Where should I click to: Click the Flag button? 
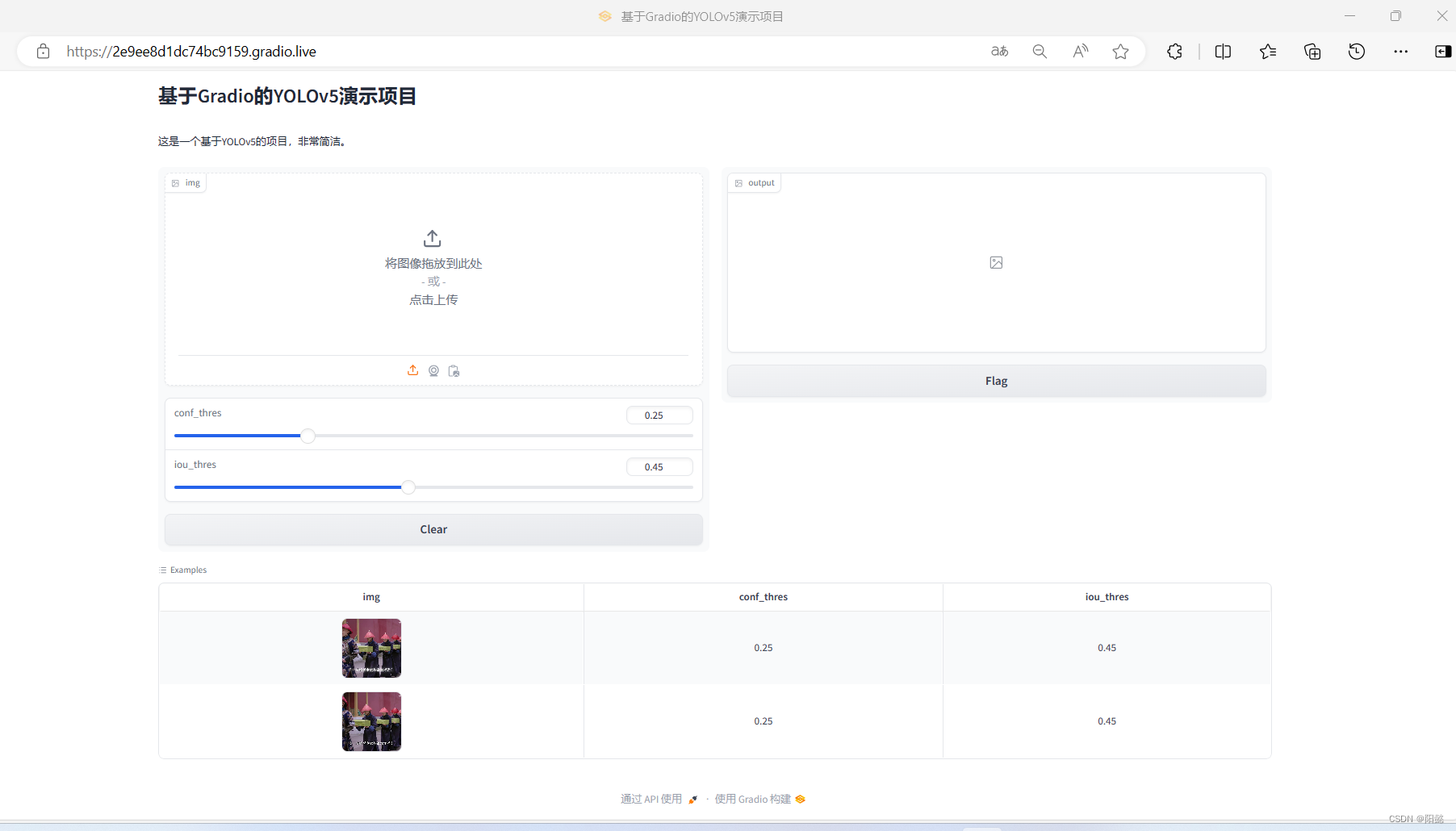[997, 381]
